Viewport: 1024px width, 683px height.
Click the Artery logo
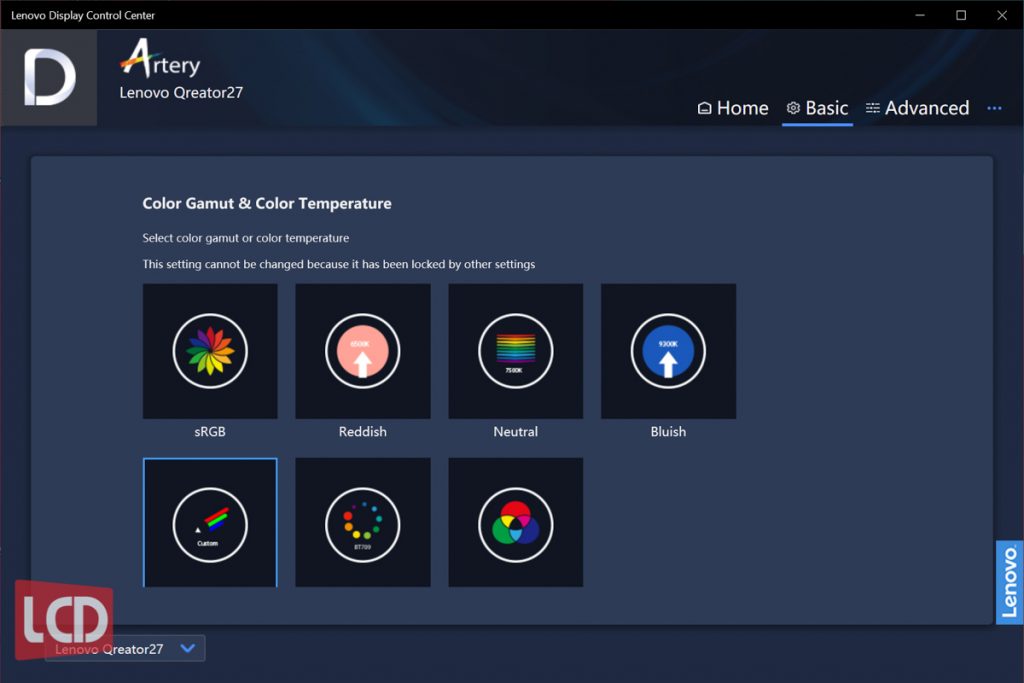tap(160, 59)
